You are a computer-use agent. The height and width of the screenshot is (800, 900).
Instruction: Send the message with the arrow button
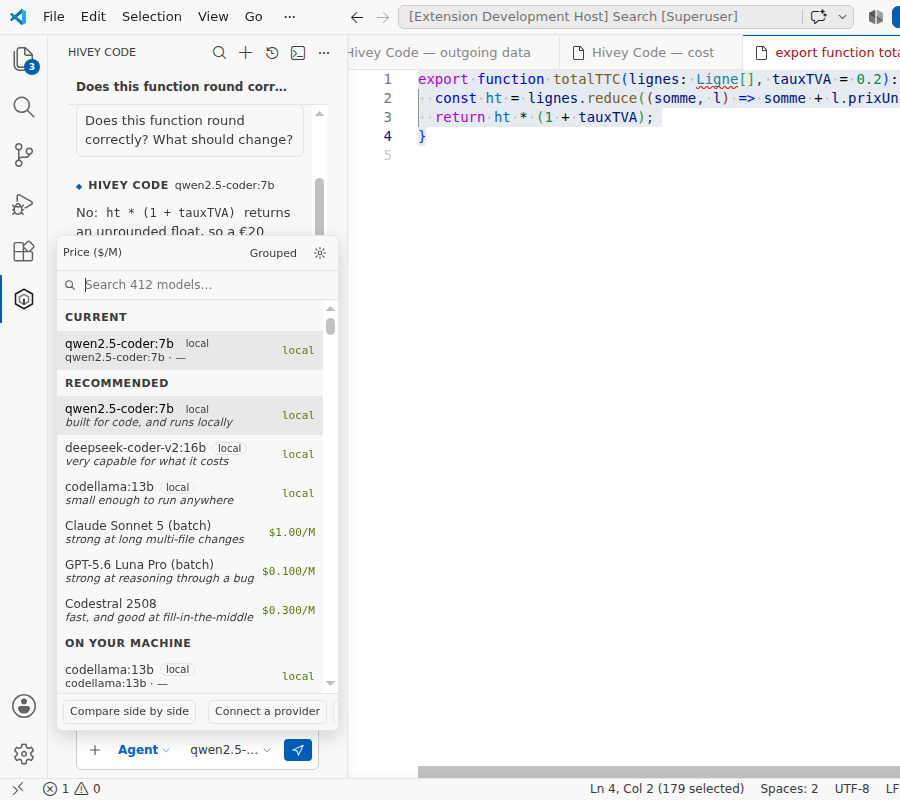(x=298, y=749)
